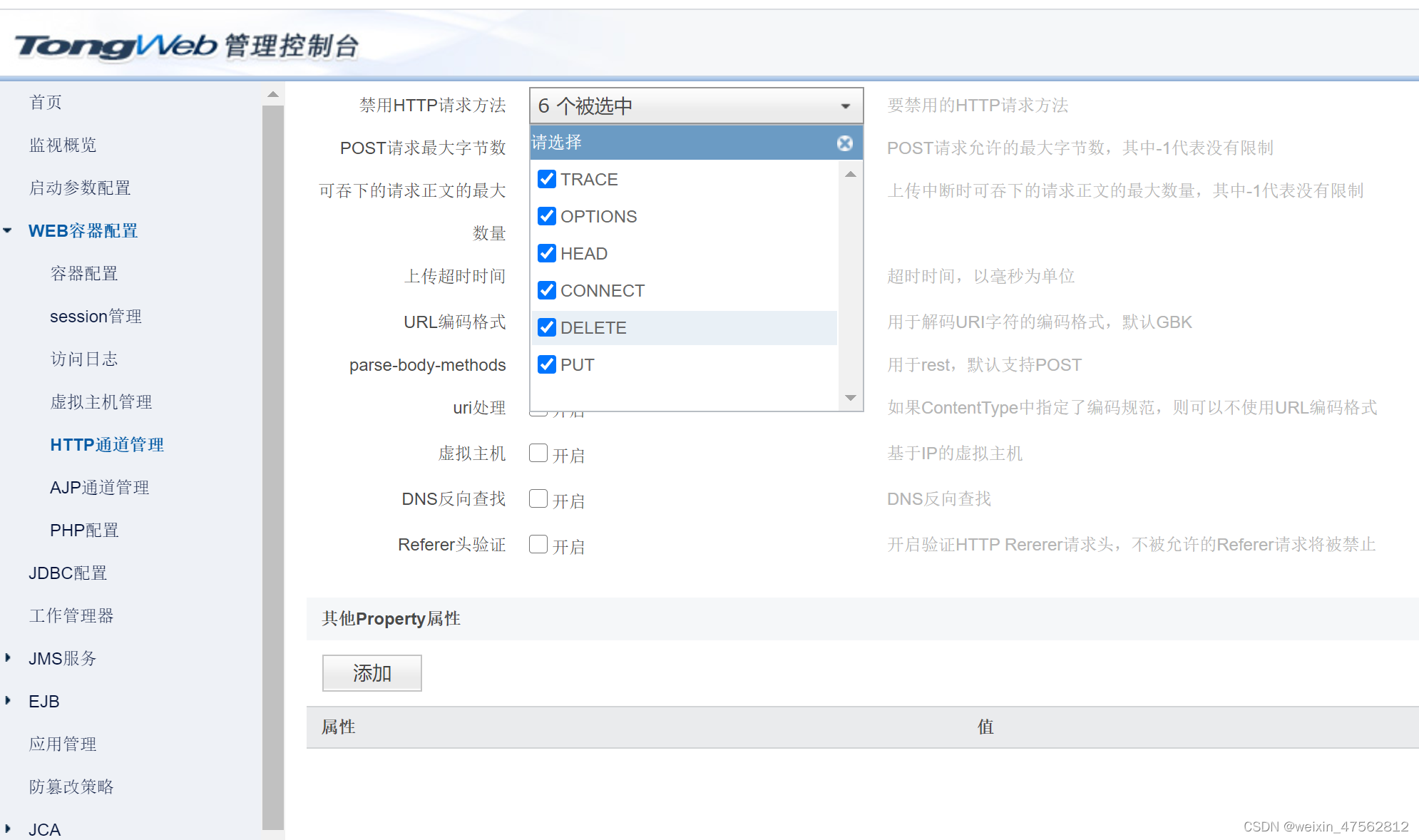Click the TongWeb logo
Screen dimensions: 1419x840
116,46
